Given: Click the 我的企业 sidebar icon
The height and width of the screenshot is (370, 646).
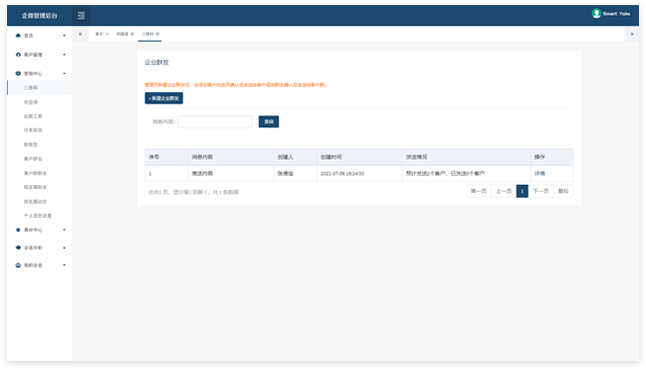Looking at the screenshot, I should click(x=18, y=265).
